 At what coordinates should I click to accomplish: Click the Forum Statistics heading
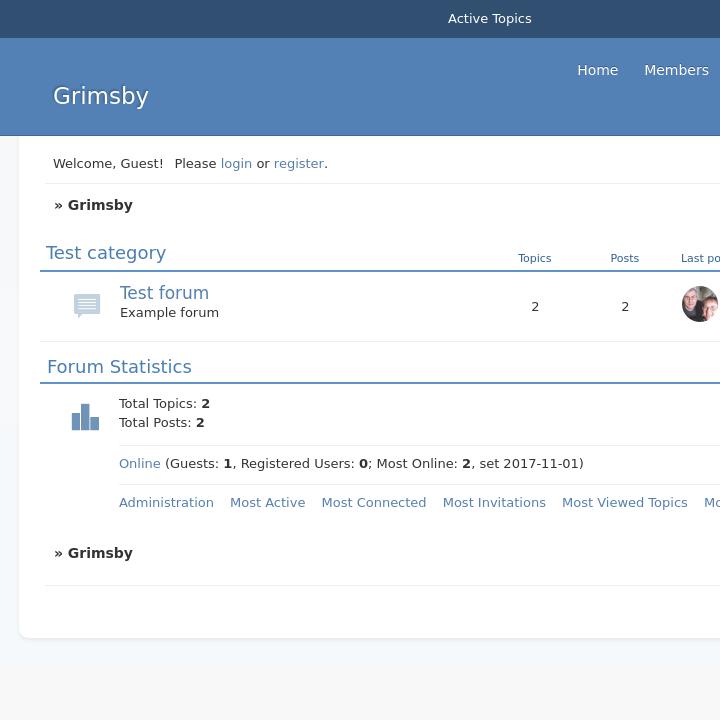point(119,367)
